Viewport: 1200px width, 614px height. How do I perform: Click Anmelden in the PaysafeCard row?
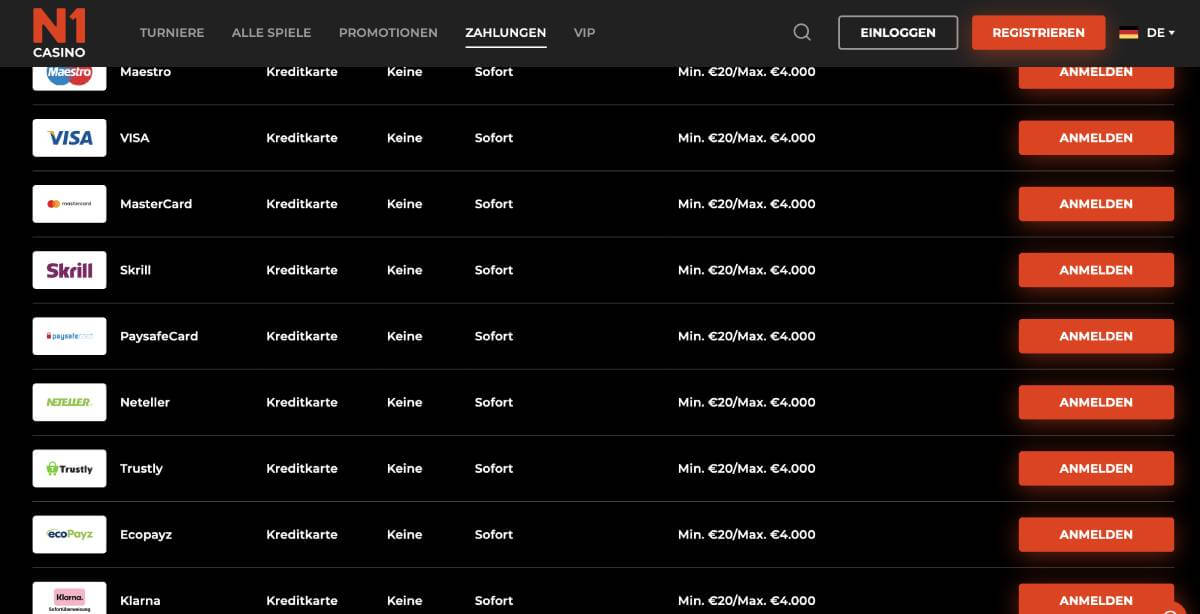click(x=1096, y=336)
